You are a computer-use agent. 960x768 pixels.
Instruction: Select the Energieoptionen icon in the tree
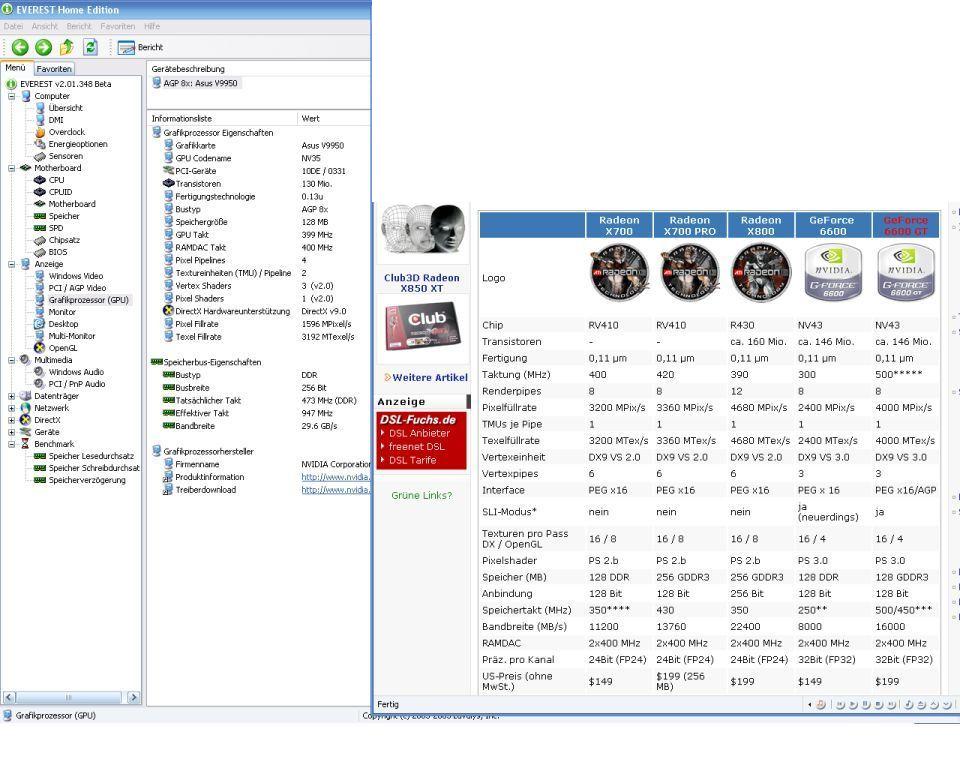(x=40, y=144)
